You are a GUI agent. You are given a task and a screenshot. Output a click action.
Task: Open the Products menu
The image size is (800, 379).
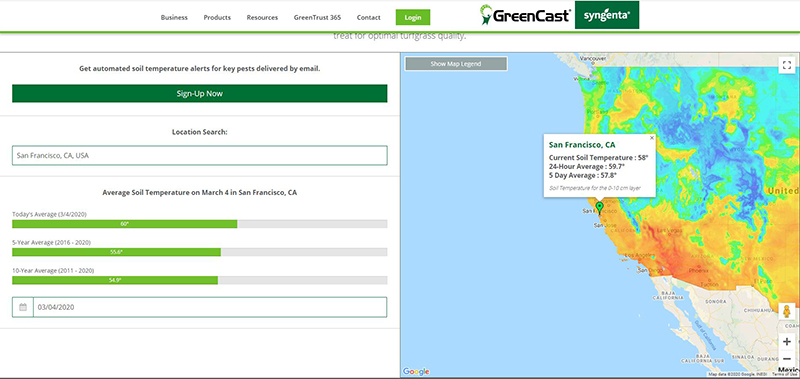[x=217, y=17]
